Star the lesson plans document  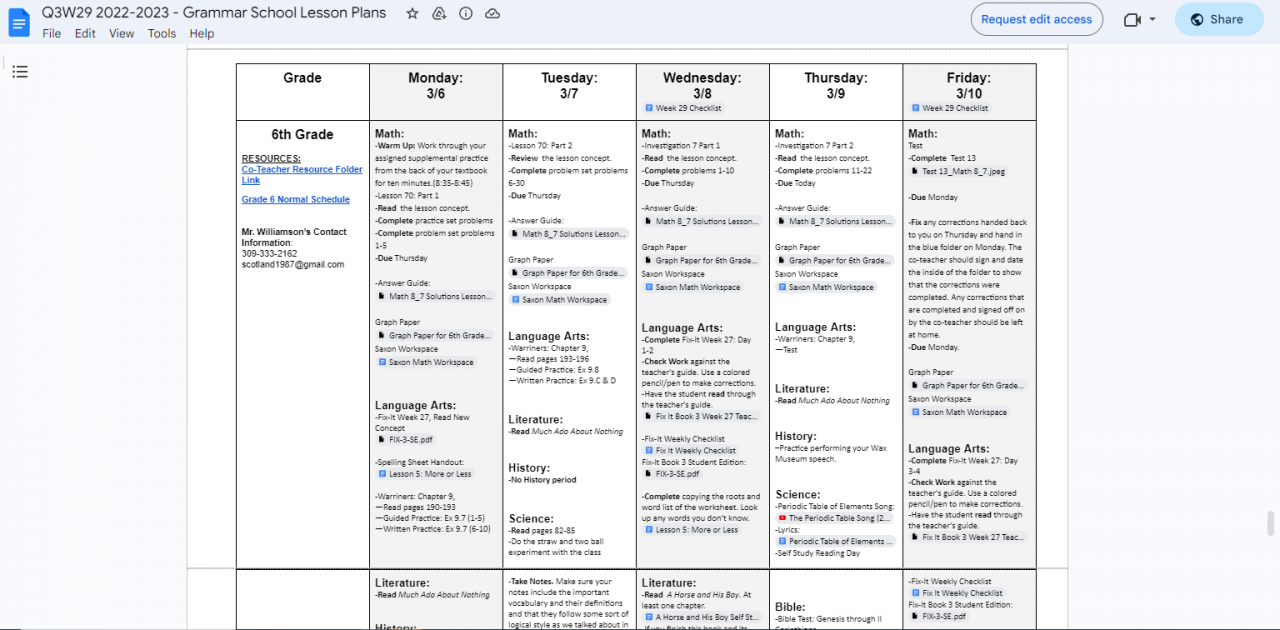[x=411, y=13]
